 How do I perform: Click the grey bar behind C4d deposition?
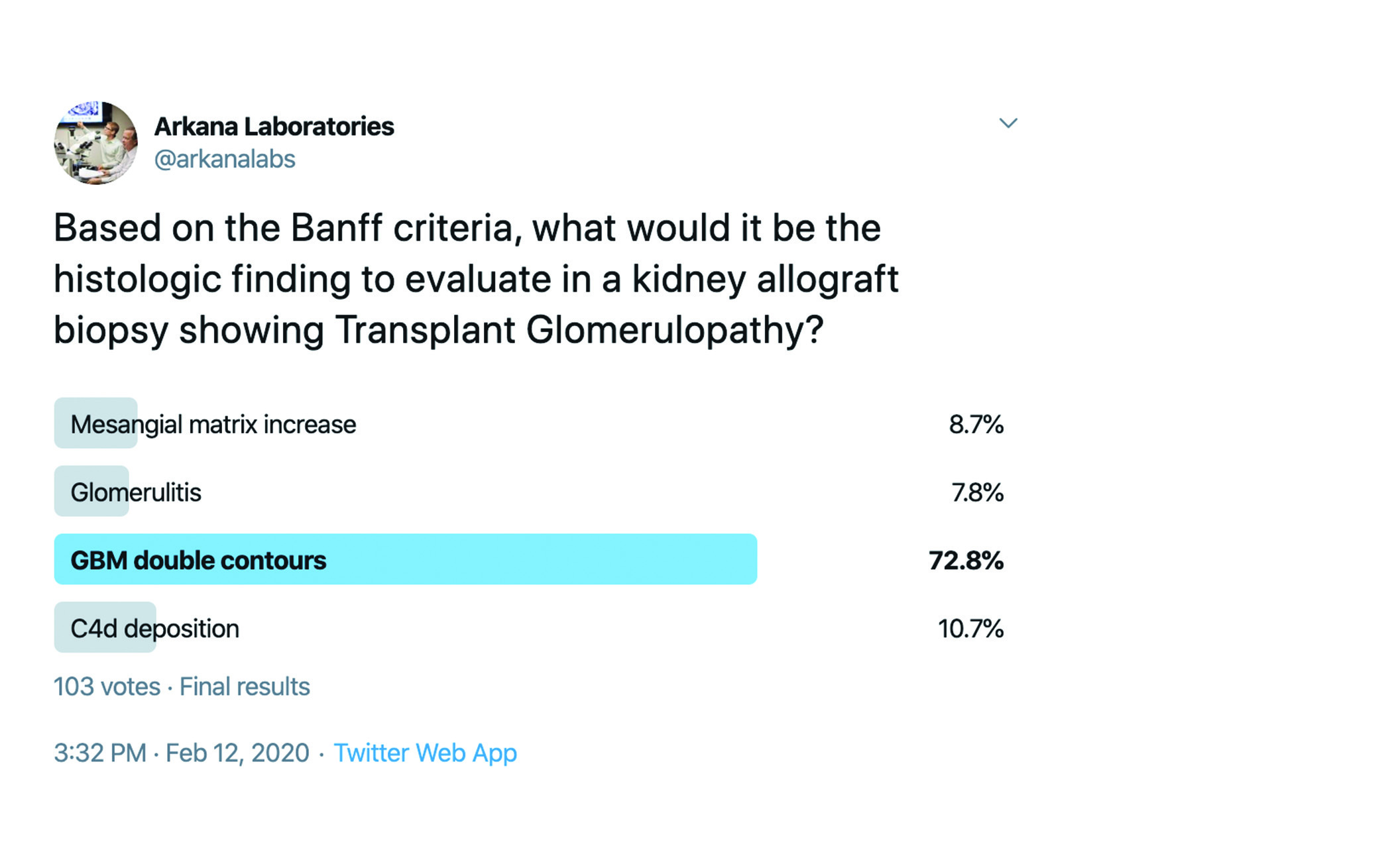105,627
